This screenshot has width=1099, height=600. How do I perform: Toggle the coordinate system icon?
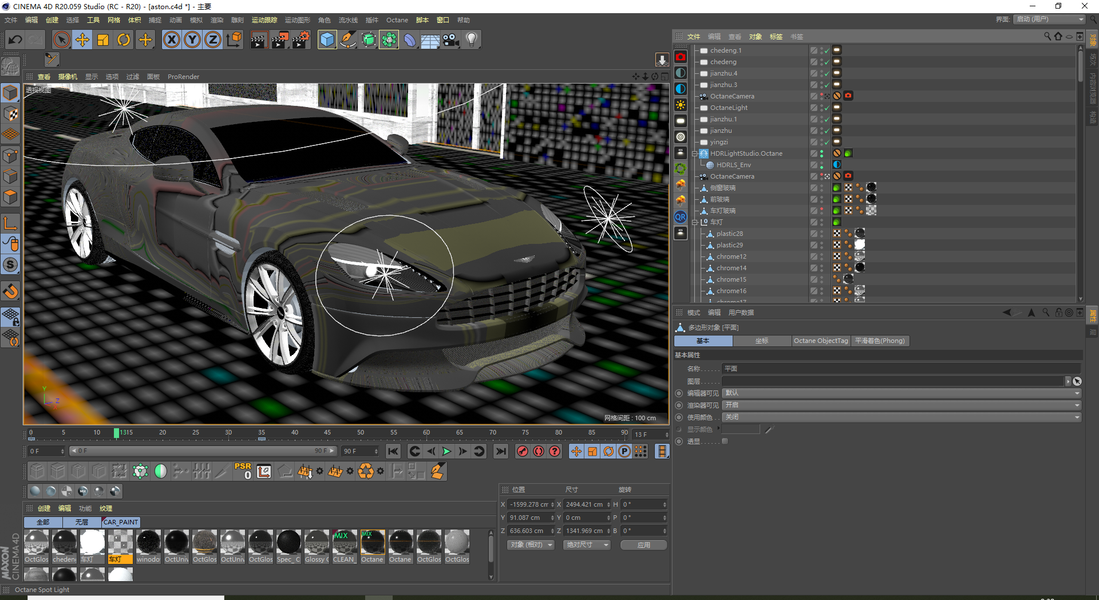point(234,40)
